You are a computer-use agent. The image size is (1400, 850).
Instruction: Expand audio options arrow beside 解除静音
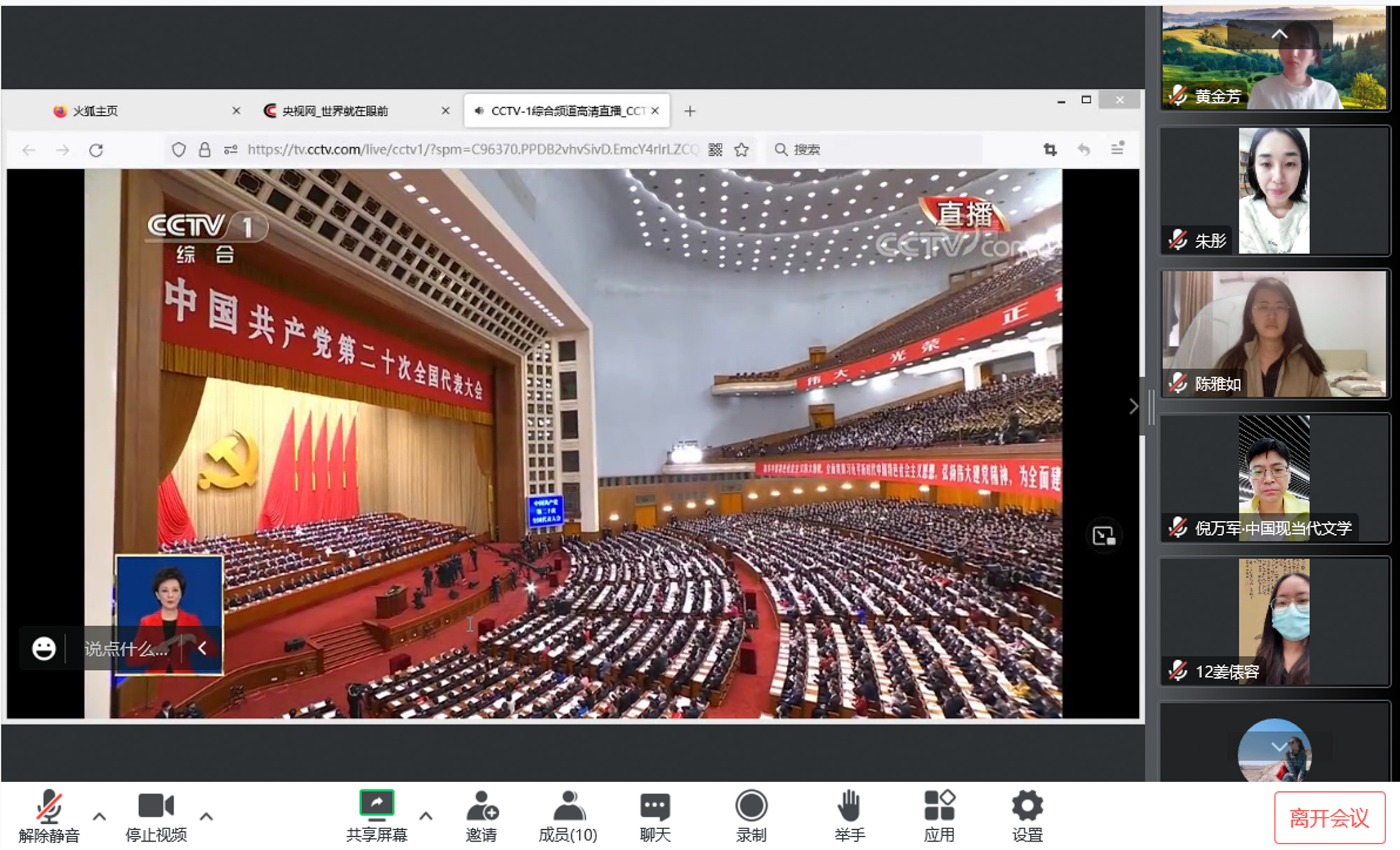click(x=99, y=816)
